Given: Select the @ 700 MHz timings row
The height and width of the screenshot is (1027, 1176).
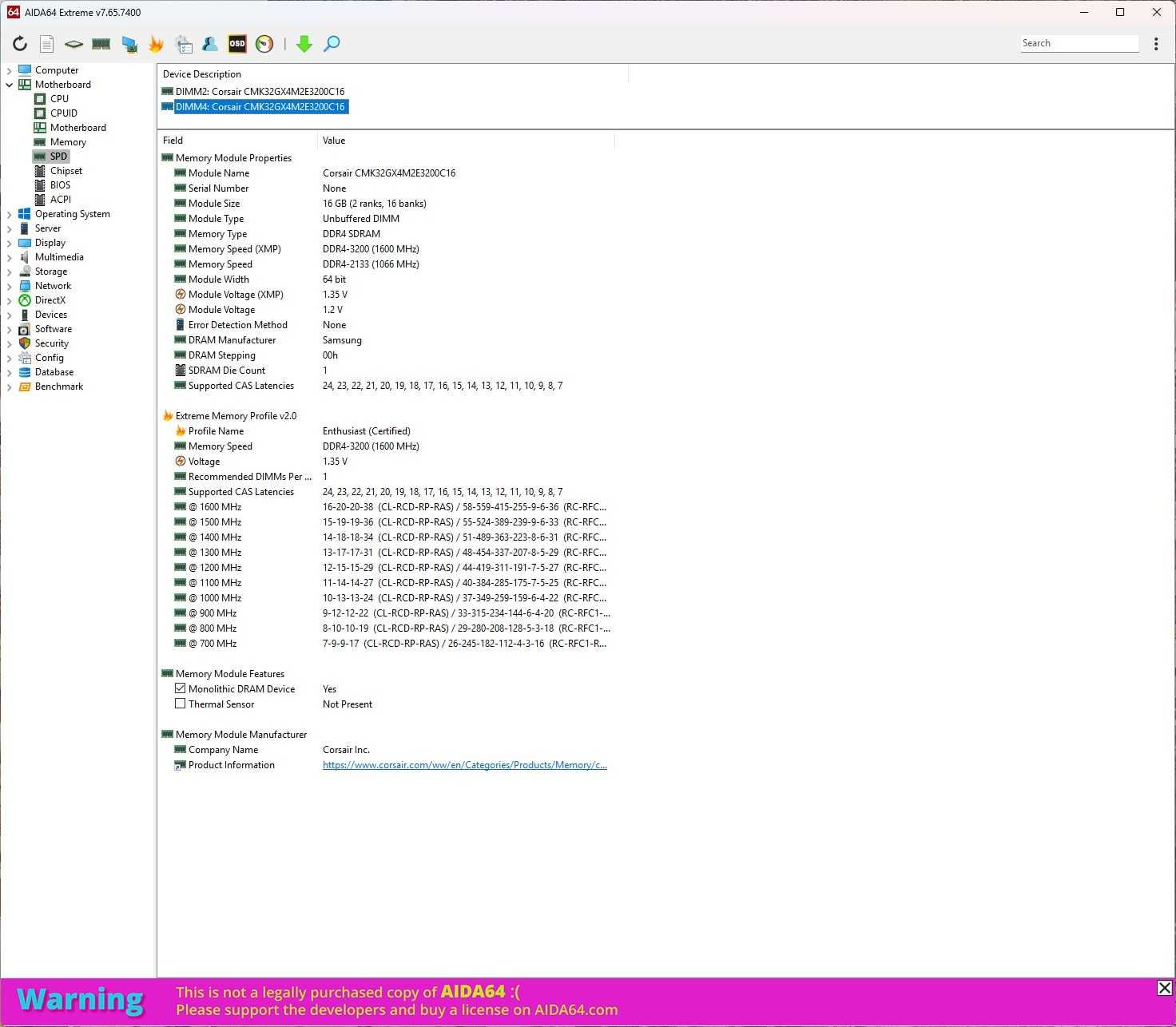Looking at the screenshot, I should pyautogui.click(x=386, y=644).
